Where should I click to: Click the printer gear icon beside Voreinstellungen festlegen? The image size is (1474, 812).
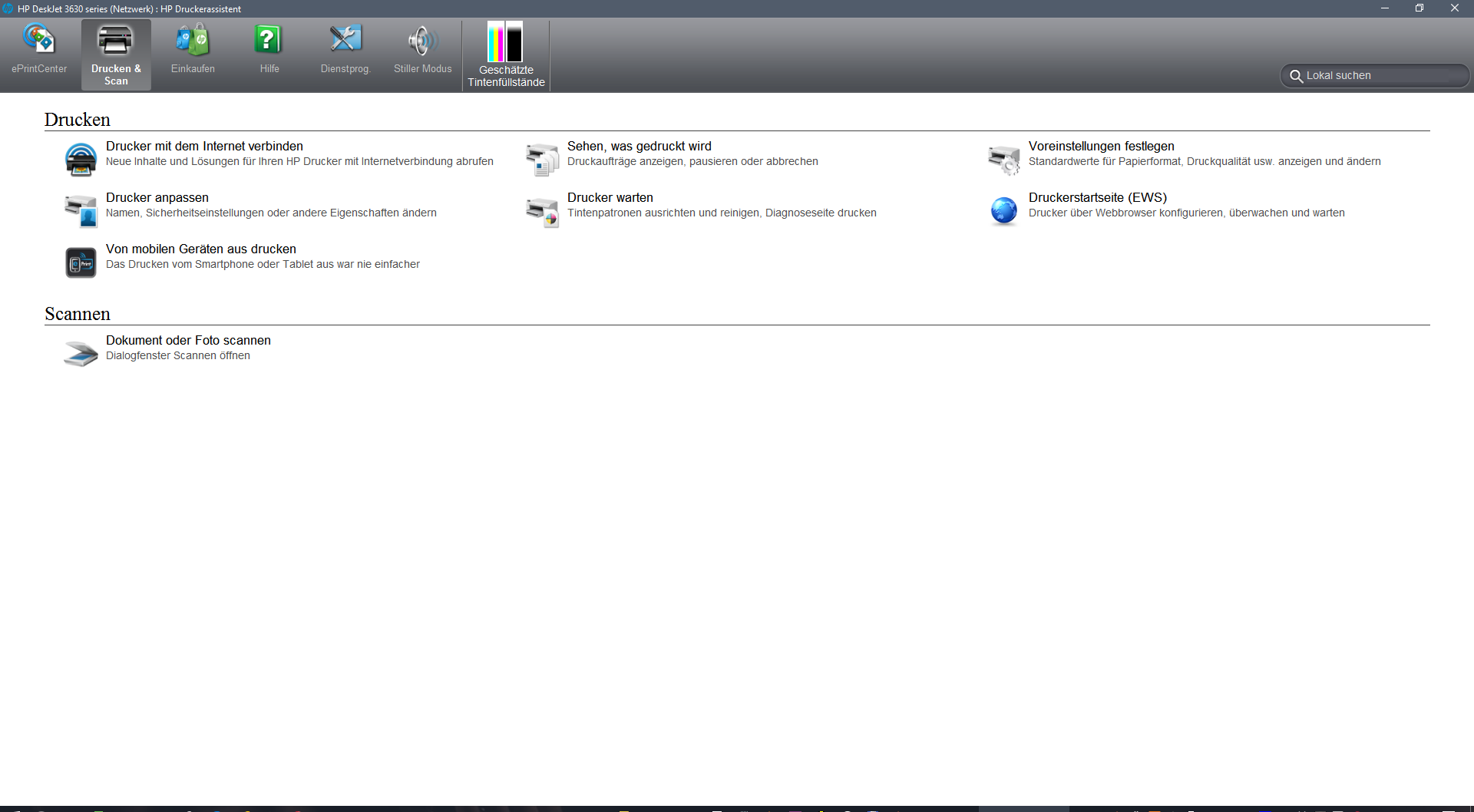[x=1003, y=159]
